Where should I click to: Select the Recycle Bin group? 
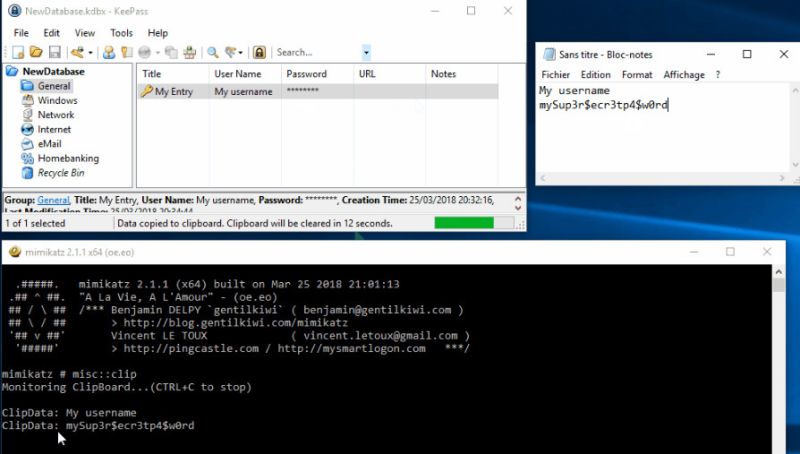(61, 173)
